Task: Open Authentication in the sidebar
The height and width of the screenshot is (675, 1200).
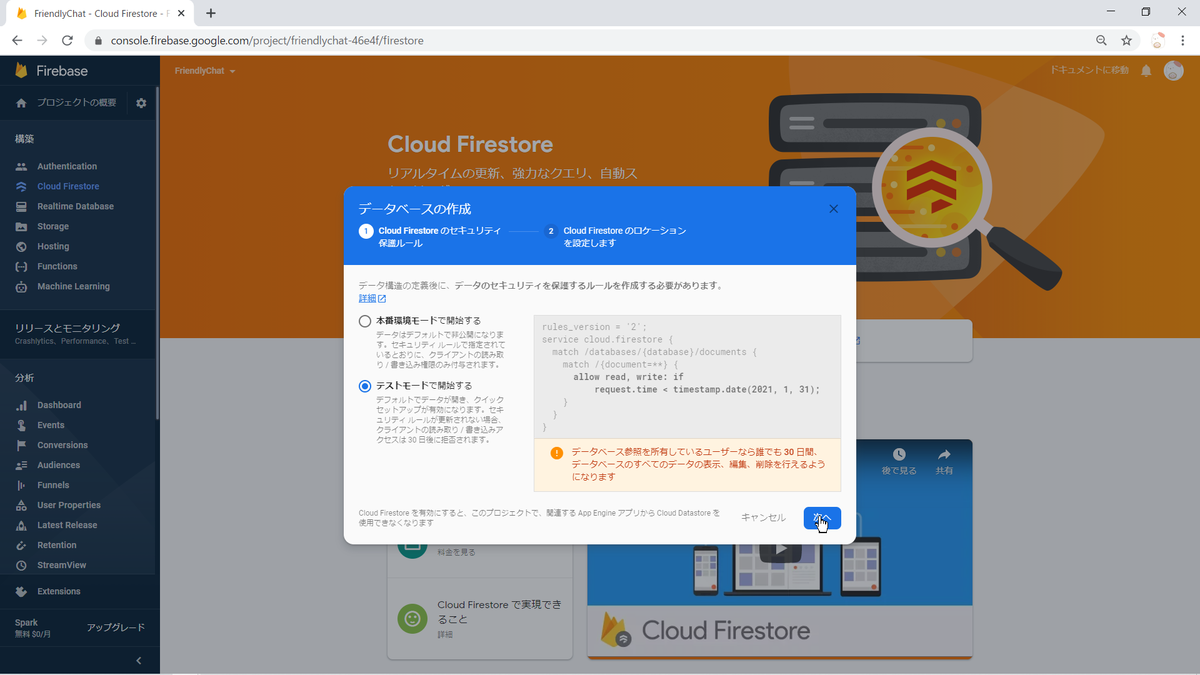Action: tap(67, 166)
